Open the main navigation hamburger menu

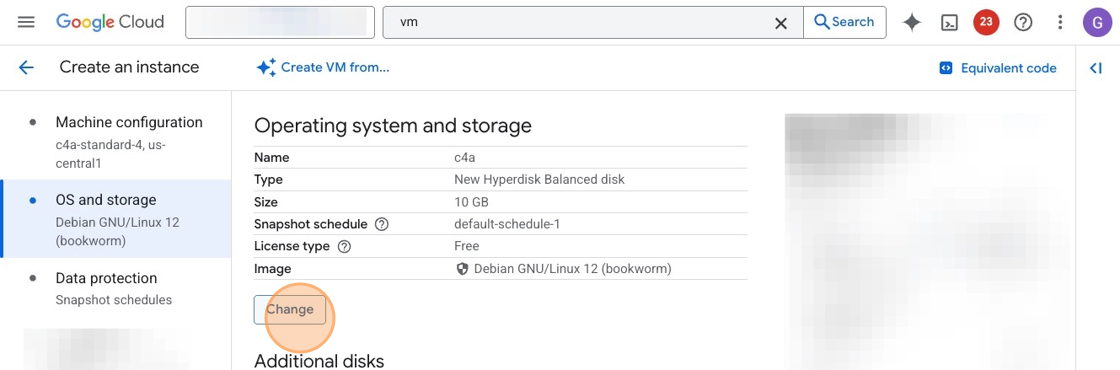26,22
